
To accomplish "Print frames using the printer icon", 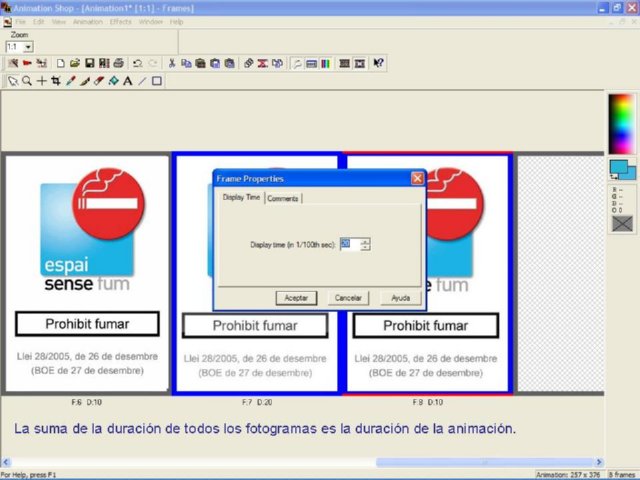I will pyautogui.click(x=118, y=63).
